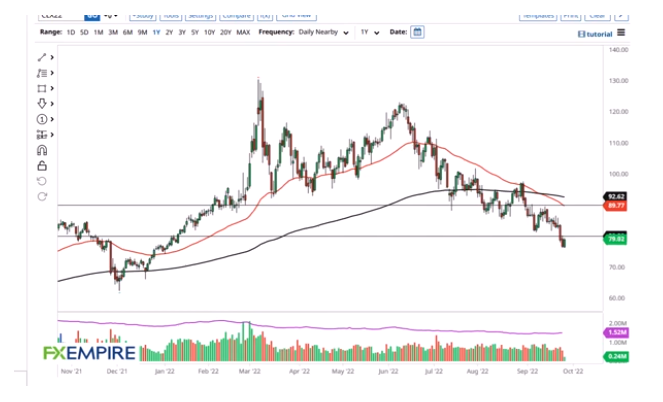
Task: Click the Compare toolbar button
Action: click(x=236, y=16)
